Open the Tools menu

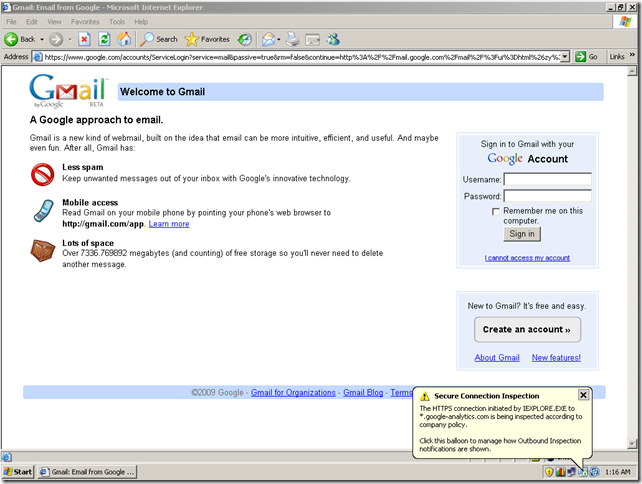(117, 22)
